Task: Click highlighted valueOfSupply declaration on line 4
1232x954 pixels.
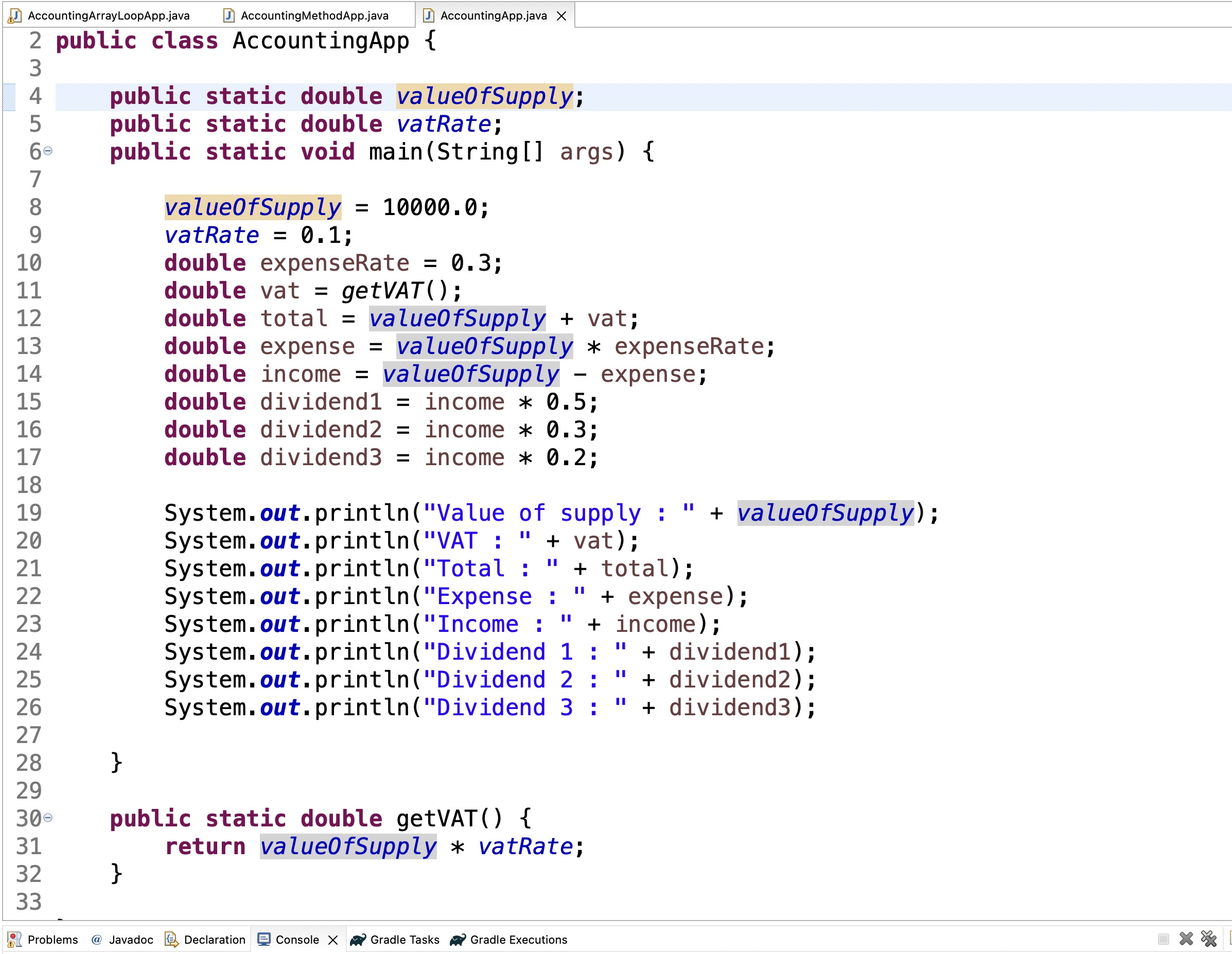Action: click(x=484, y=96)
